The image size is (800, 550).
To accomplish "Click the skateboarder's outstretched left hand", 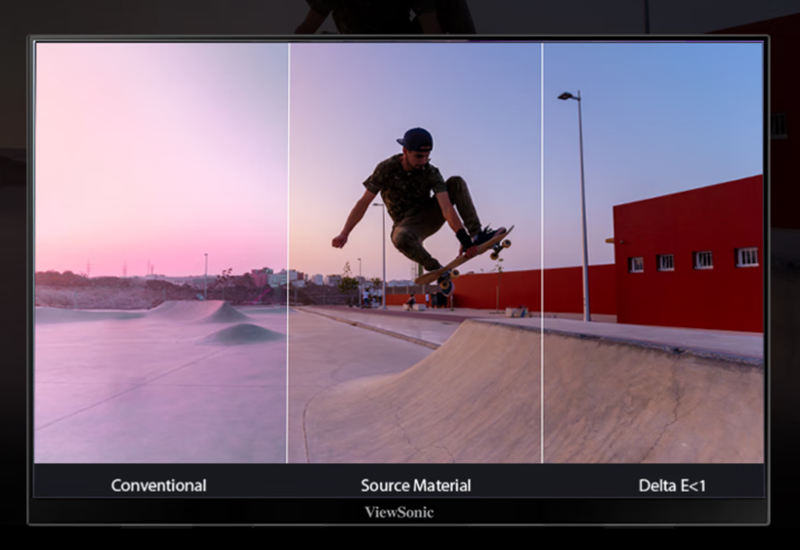I will click(x=339, y=240).
